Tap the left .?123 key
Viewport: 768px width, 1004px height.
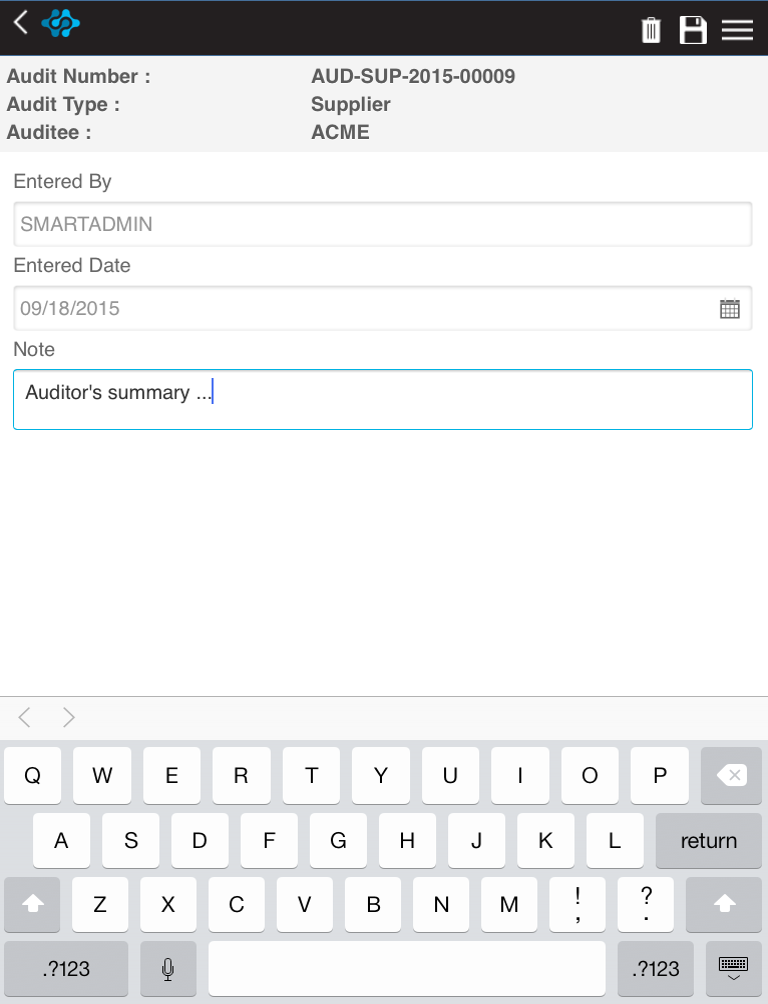[66, 969]
